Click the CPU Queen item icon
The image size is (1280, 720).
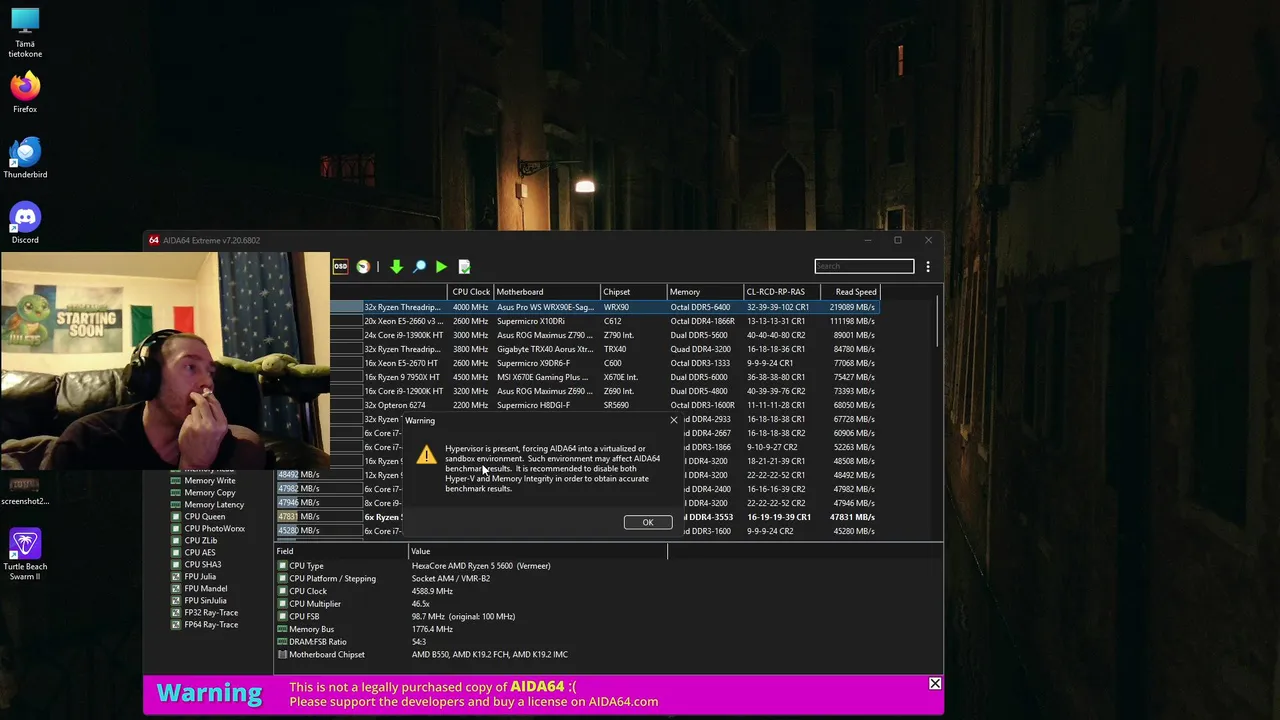tap(176, 517)
